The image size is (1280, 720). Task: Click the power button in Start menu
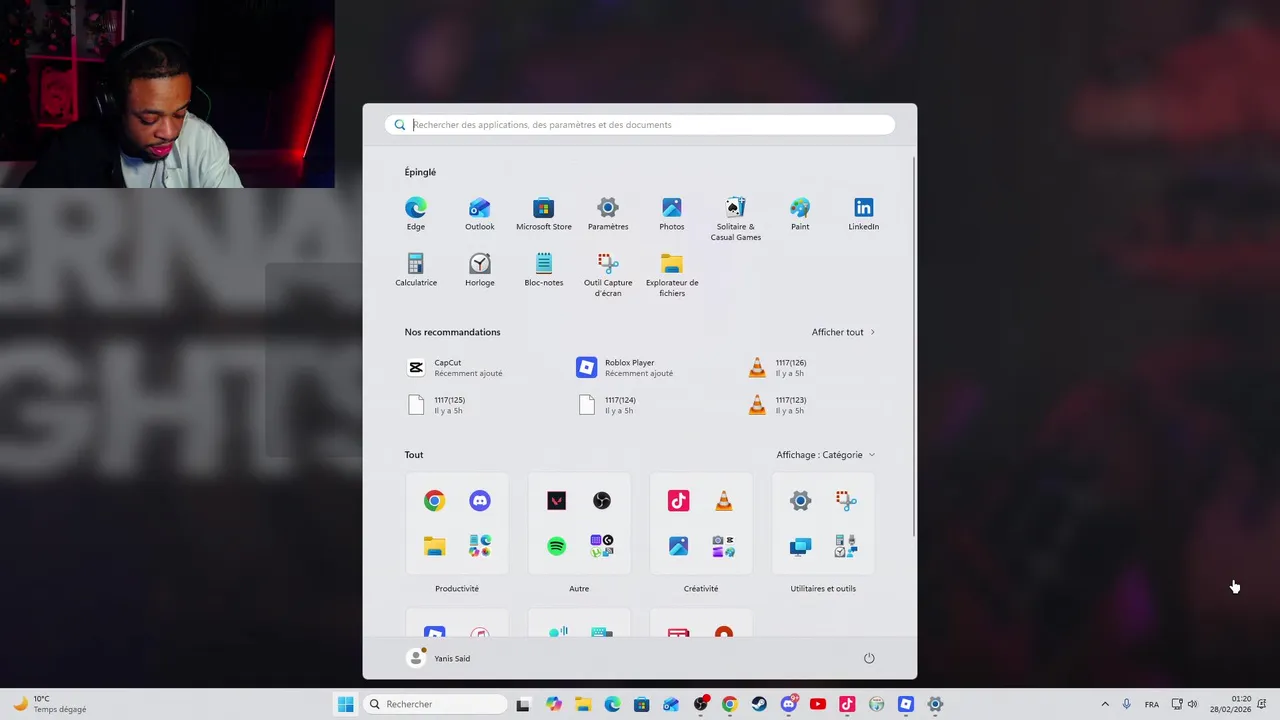coord(869,658)
